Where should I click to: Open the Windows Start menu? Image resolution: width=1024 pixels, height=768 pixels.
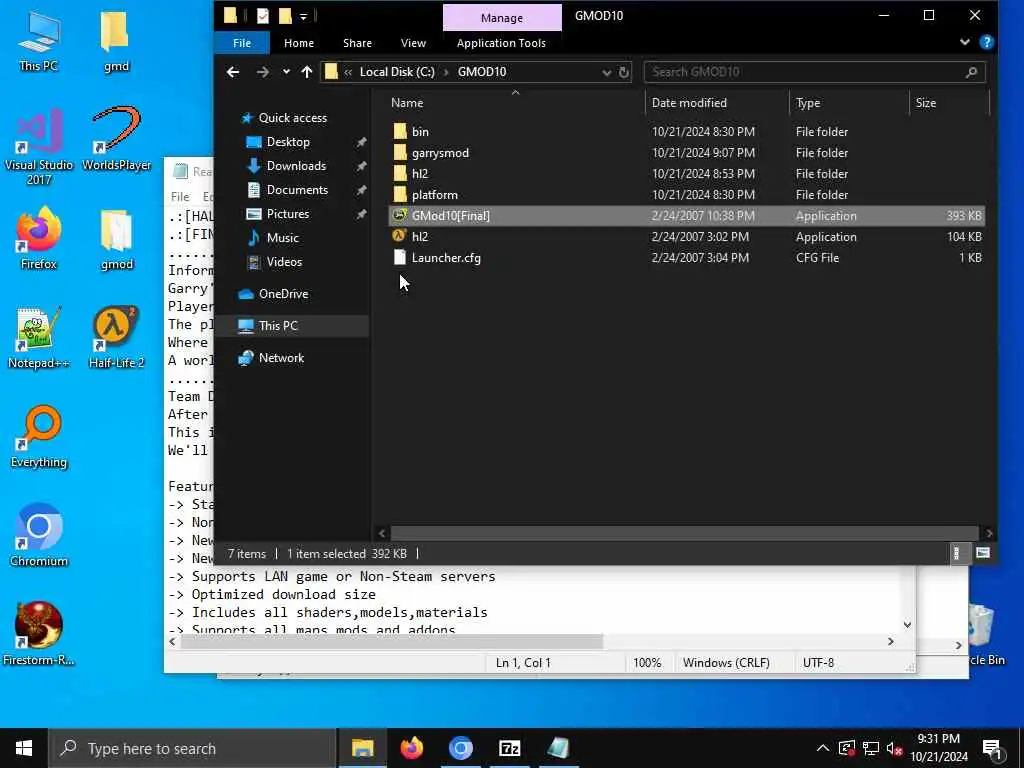click(x=24, y=748)
